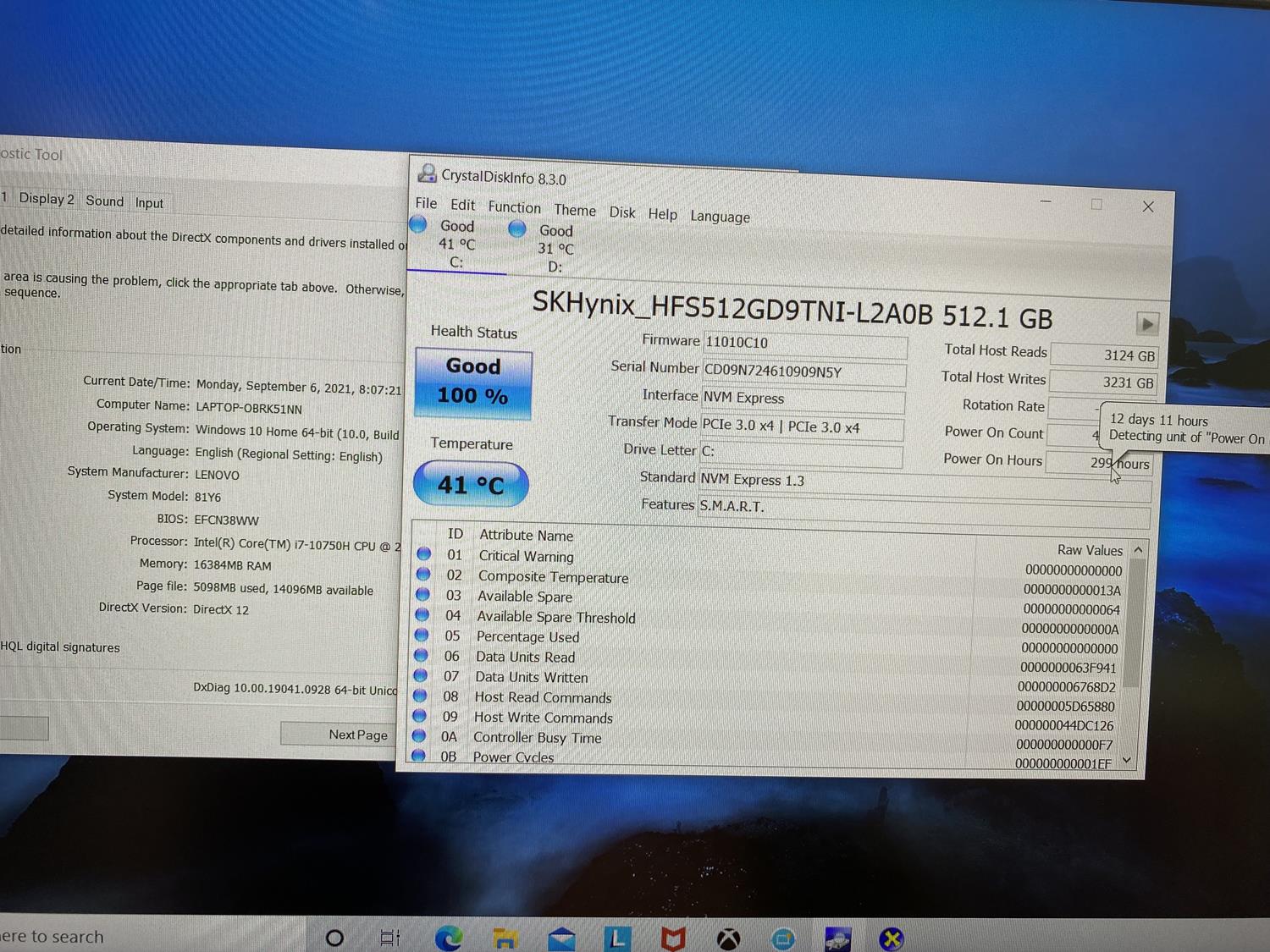Viewport: 1270px width, 952px height.
Task: Click the SMART list scroll up arrow
Action: coord(1138,549)
